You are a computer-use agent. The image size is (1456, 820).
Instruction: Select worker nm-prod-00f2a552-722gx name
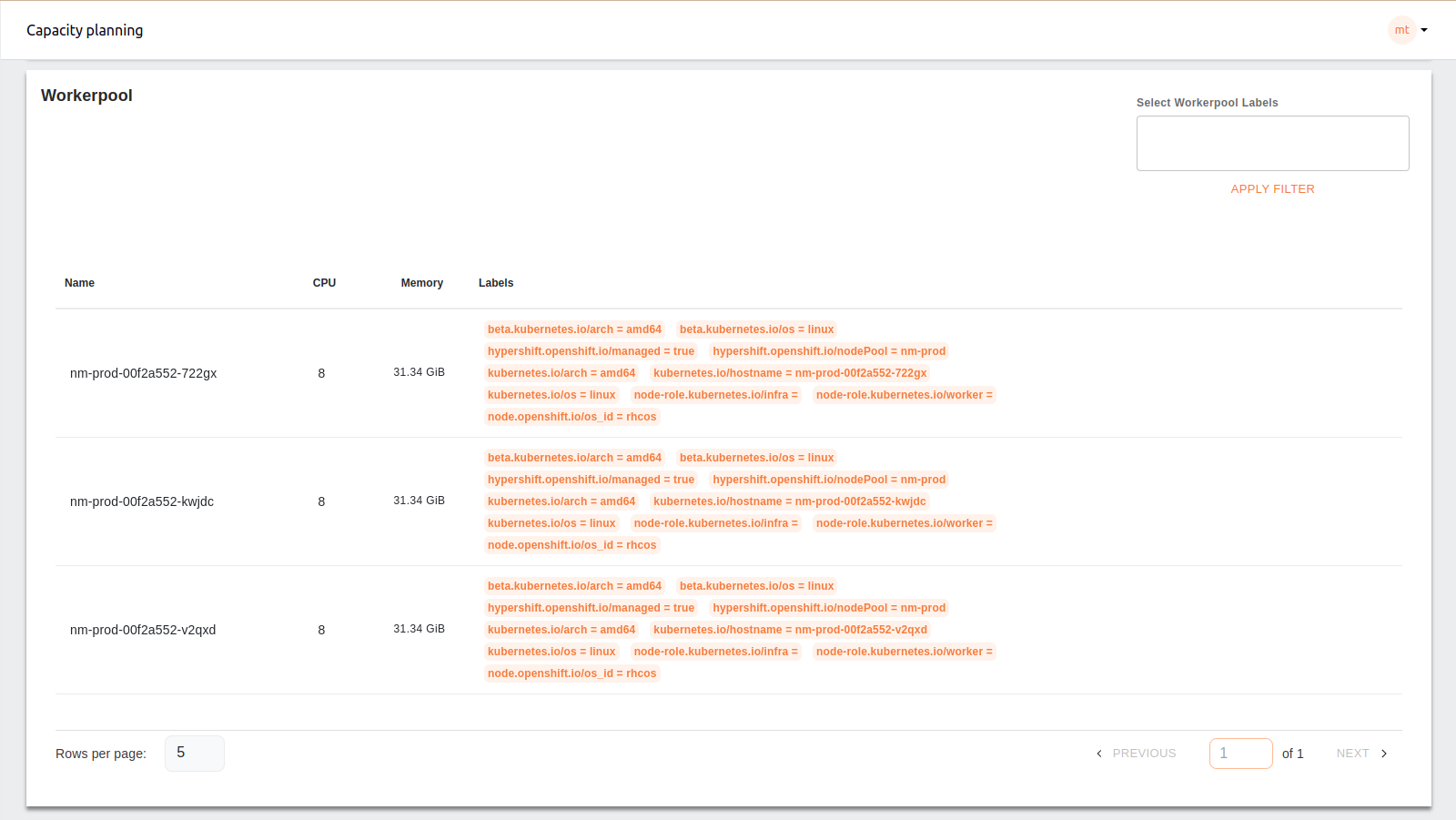click(x=143, y=373)
